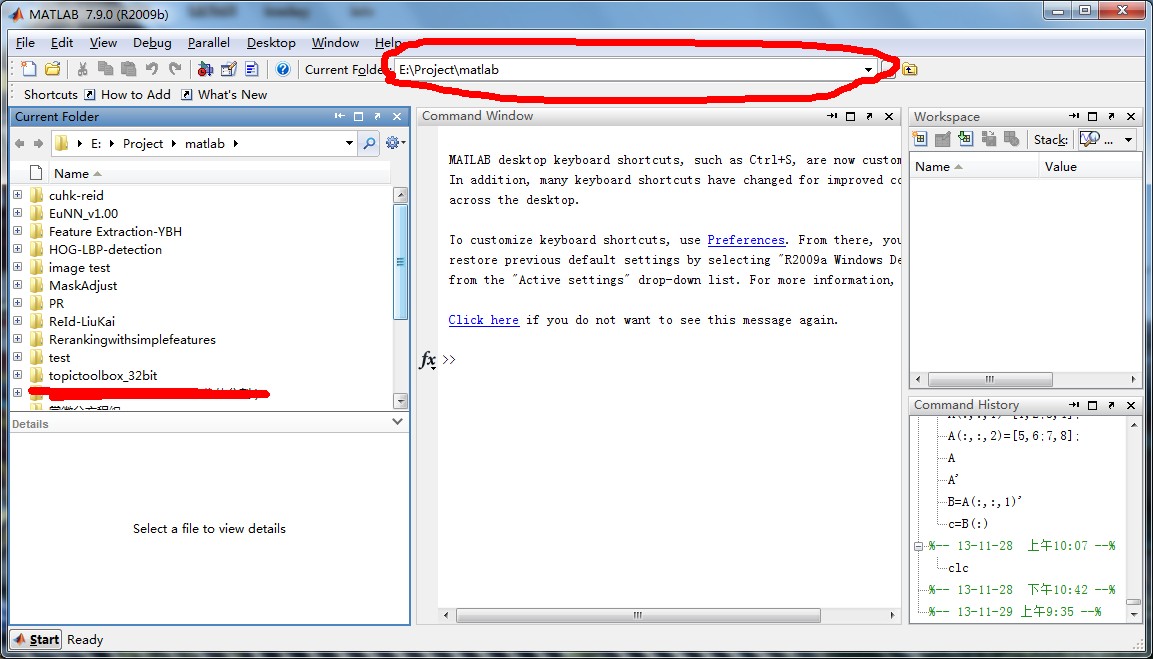Maximize the Workspace panel

tap(1092, 116)
